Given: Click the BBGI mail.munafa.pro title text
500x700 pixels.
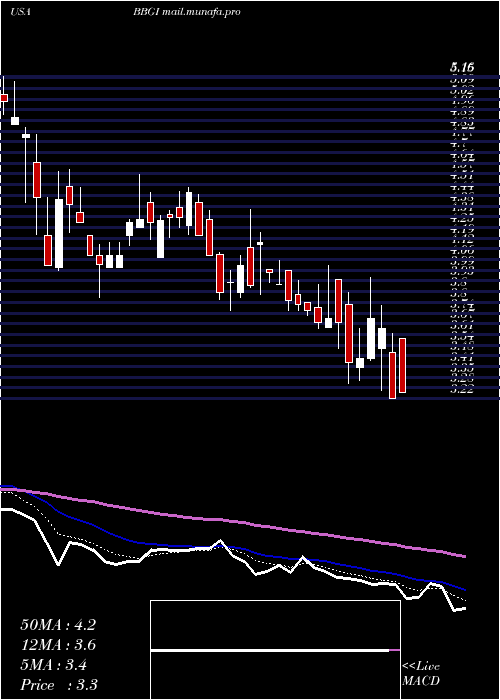Looking at the screenshot, I should coord(187,12).
